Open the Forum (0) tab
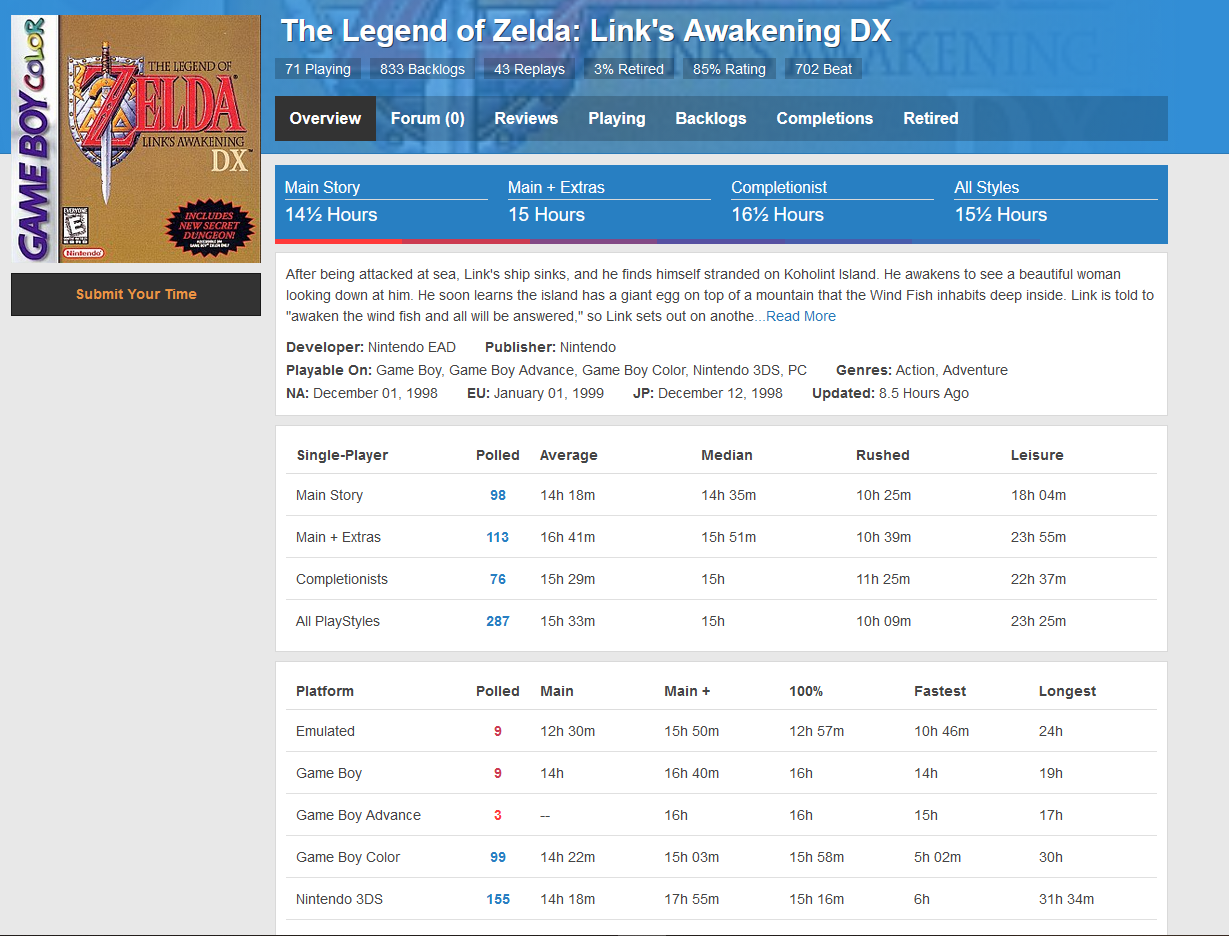The image size is (1229, 936). tap(427, 118)
